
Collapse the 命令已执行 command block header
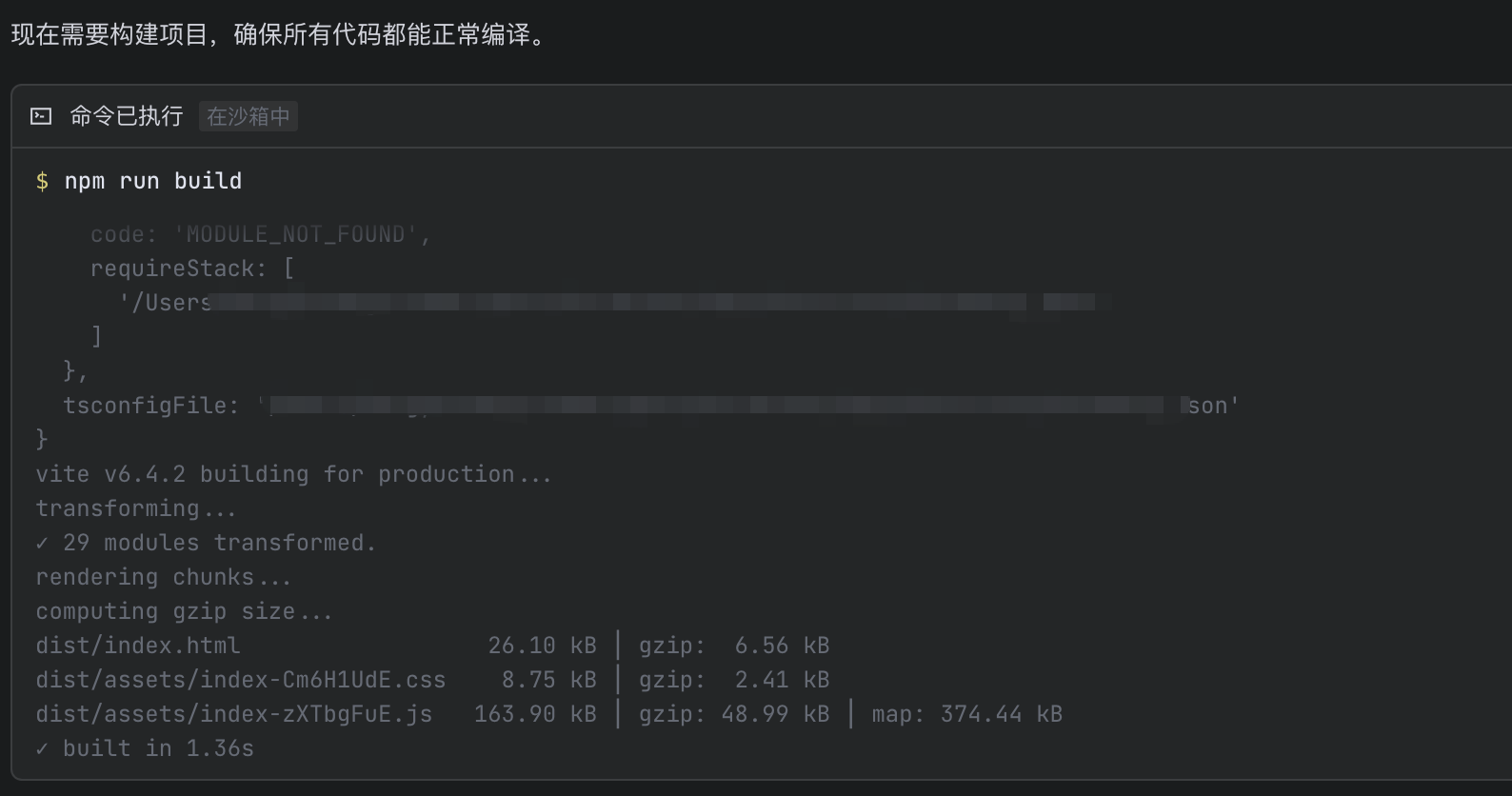point(126,116)
